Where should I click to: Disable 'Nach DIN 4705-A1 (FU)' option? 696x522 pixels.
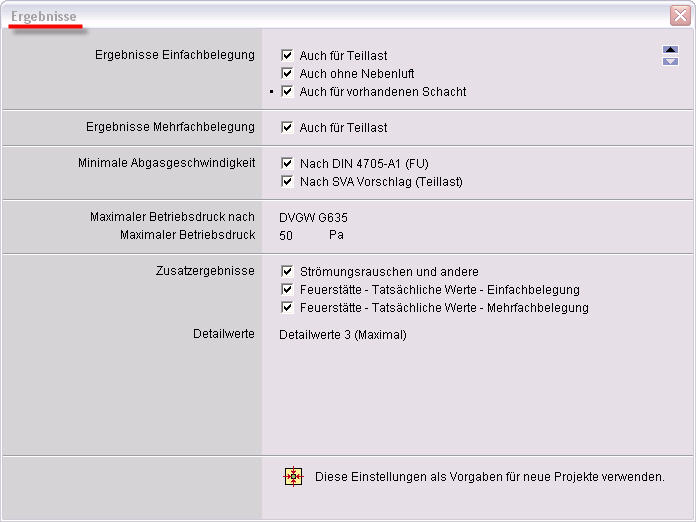[x=288, y=164]
